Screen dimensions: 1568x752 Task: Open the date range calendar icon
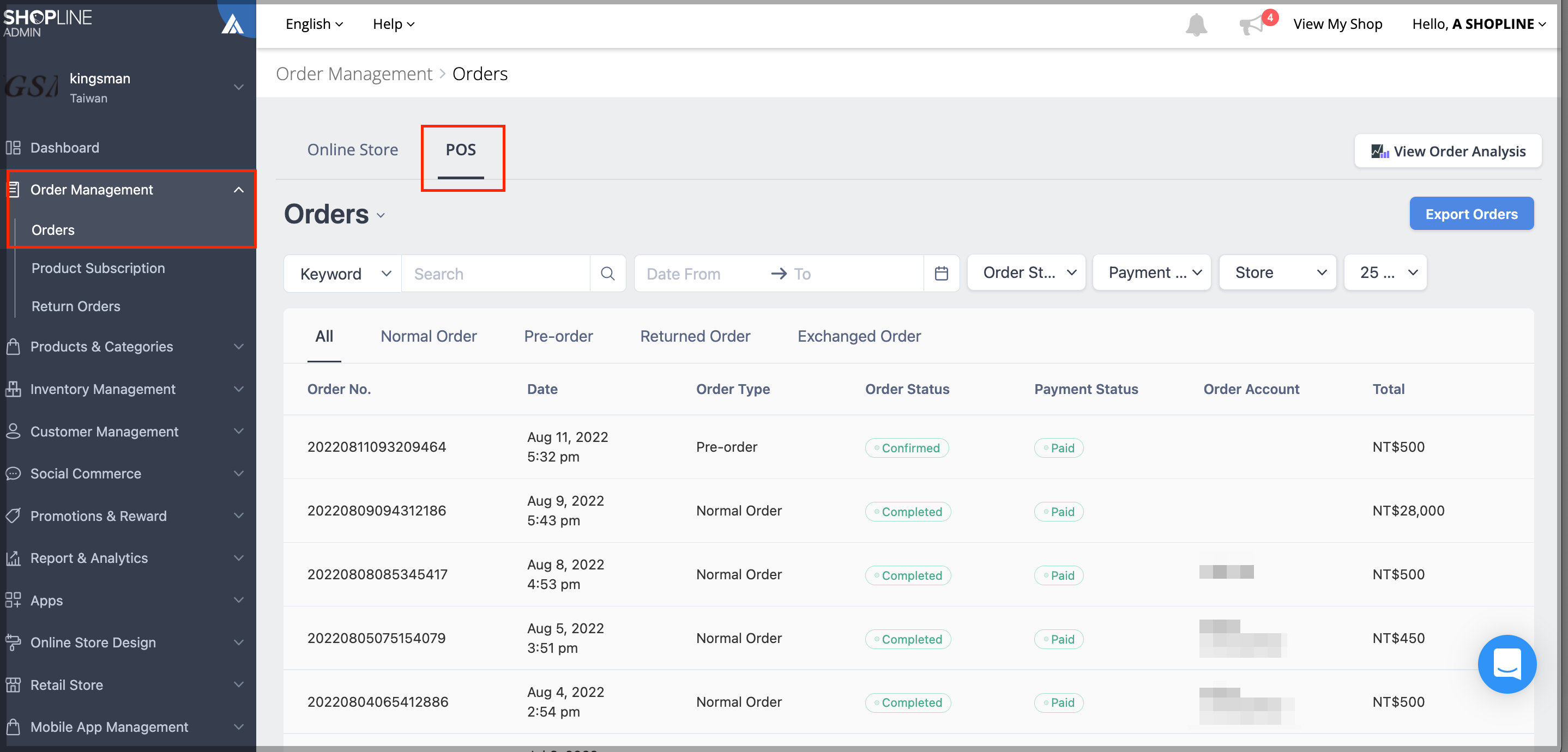pyautogui.click(x=941, y=274)
